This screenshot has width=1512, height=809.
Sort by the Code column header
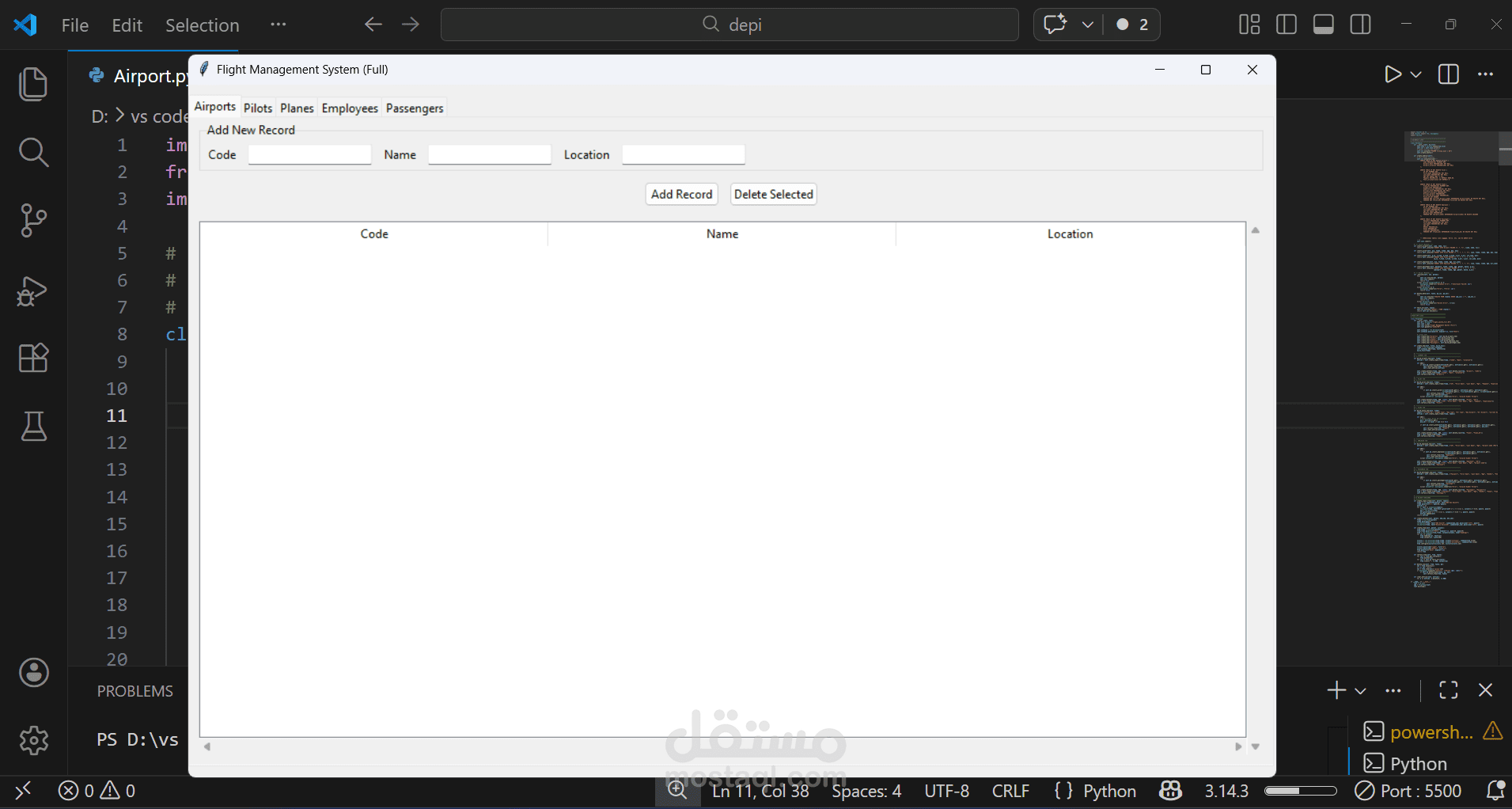[x=374, y=234]
